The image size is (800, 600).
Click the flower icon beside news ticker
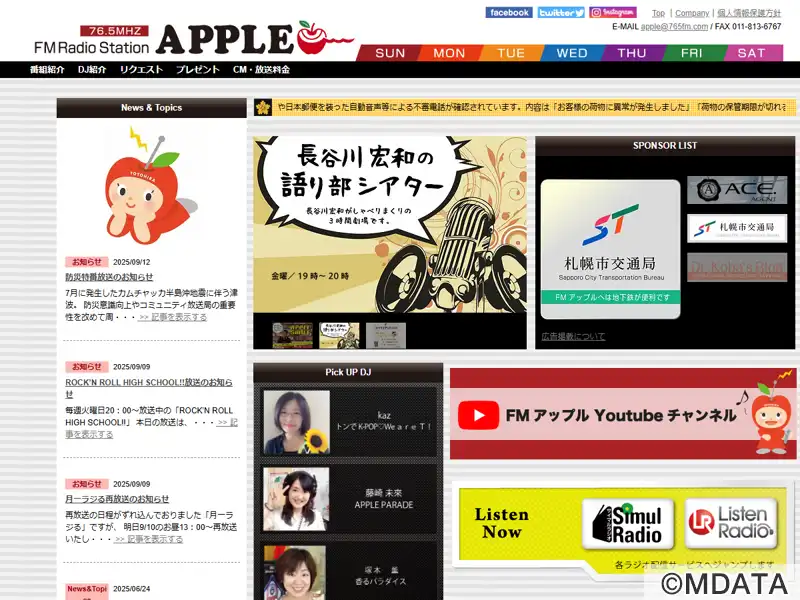point(262,107)
